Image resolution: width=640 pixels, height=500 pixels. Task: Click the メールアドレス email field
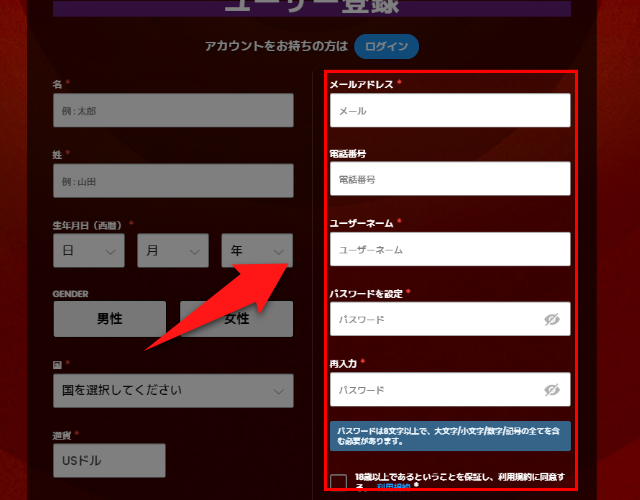(x=449, y=111)
